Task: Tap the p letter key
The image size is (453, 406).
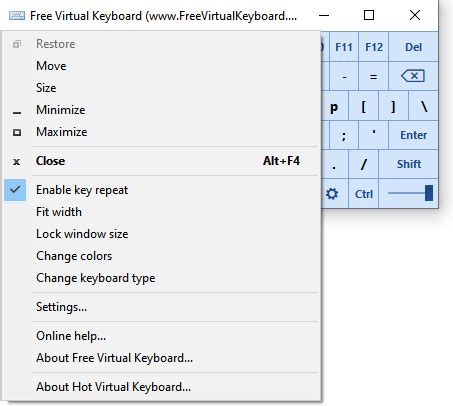Action: point(334,106)
